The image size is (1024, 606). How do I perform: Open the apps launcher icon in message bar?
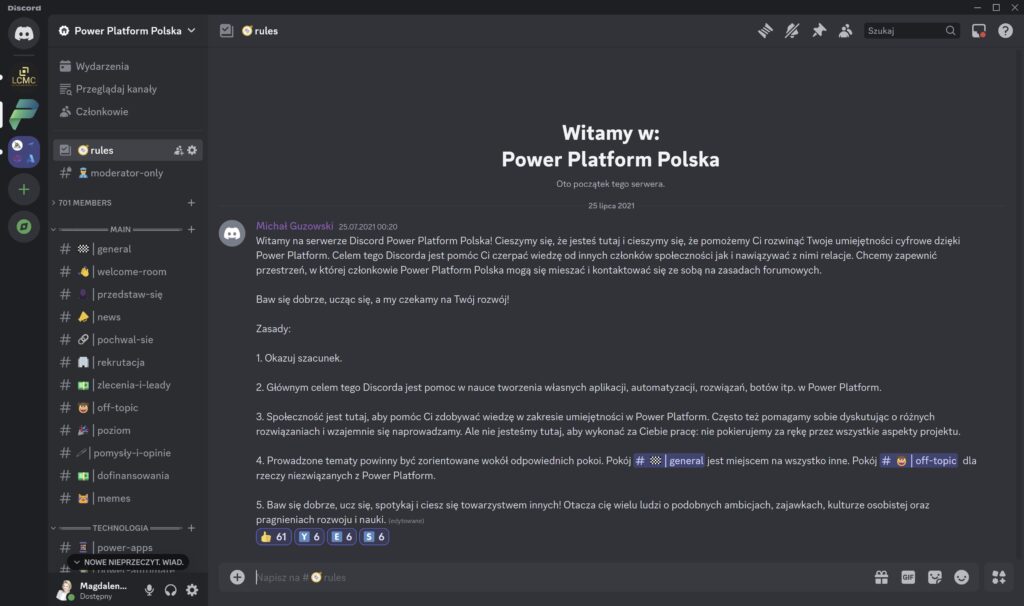(999, 577)
